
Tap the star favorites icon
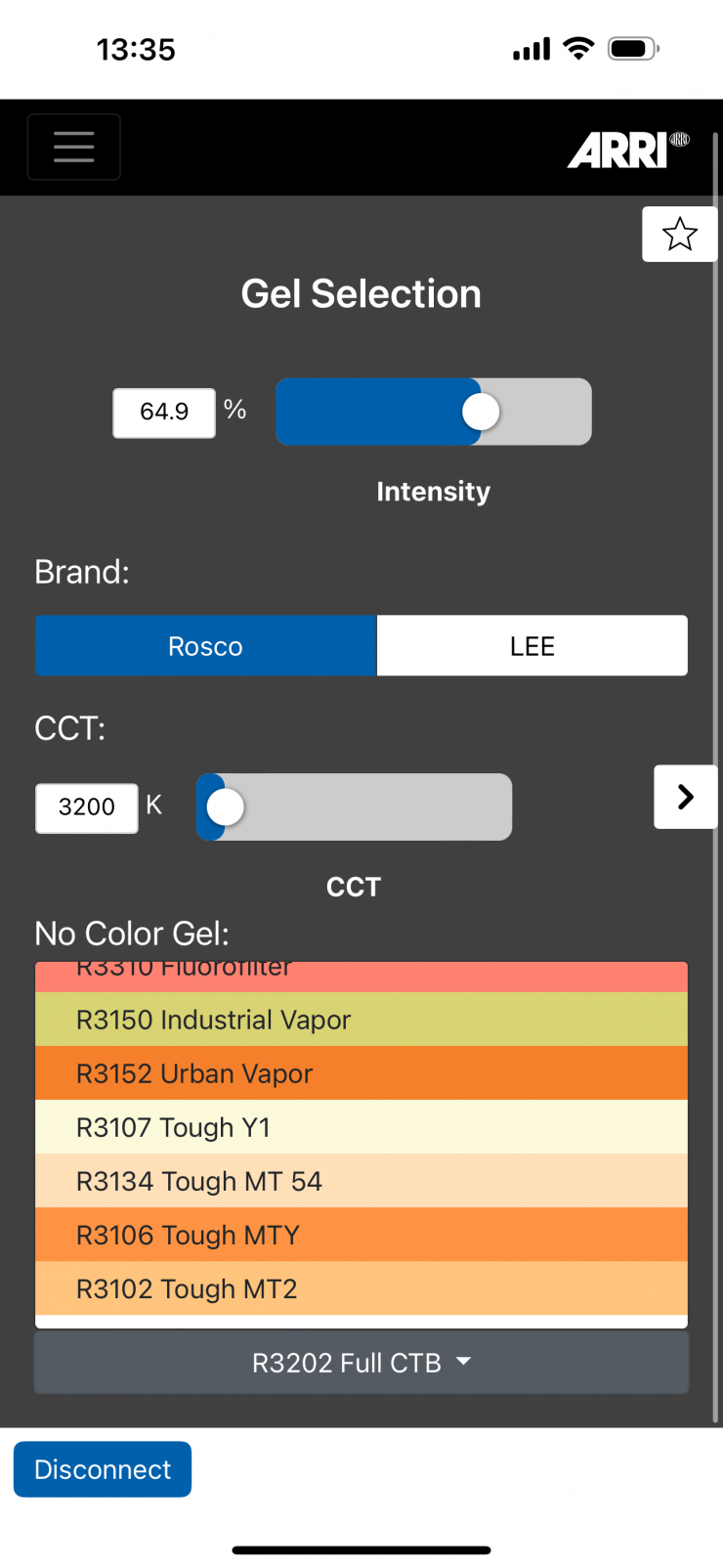click(679, 235)
